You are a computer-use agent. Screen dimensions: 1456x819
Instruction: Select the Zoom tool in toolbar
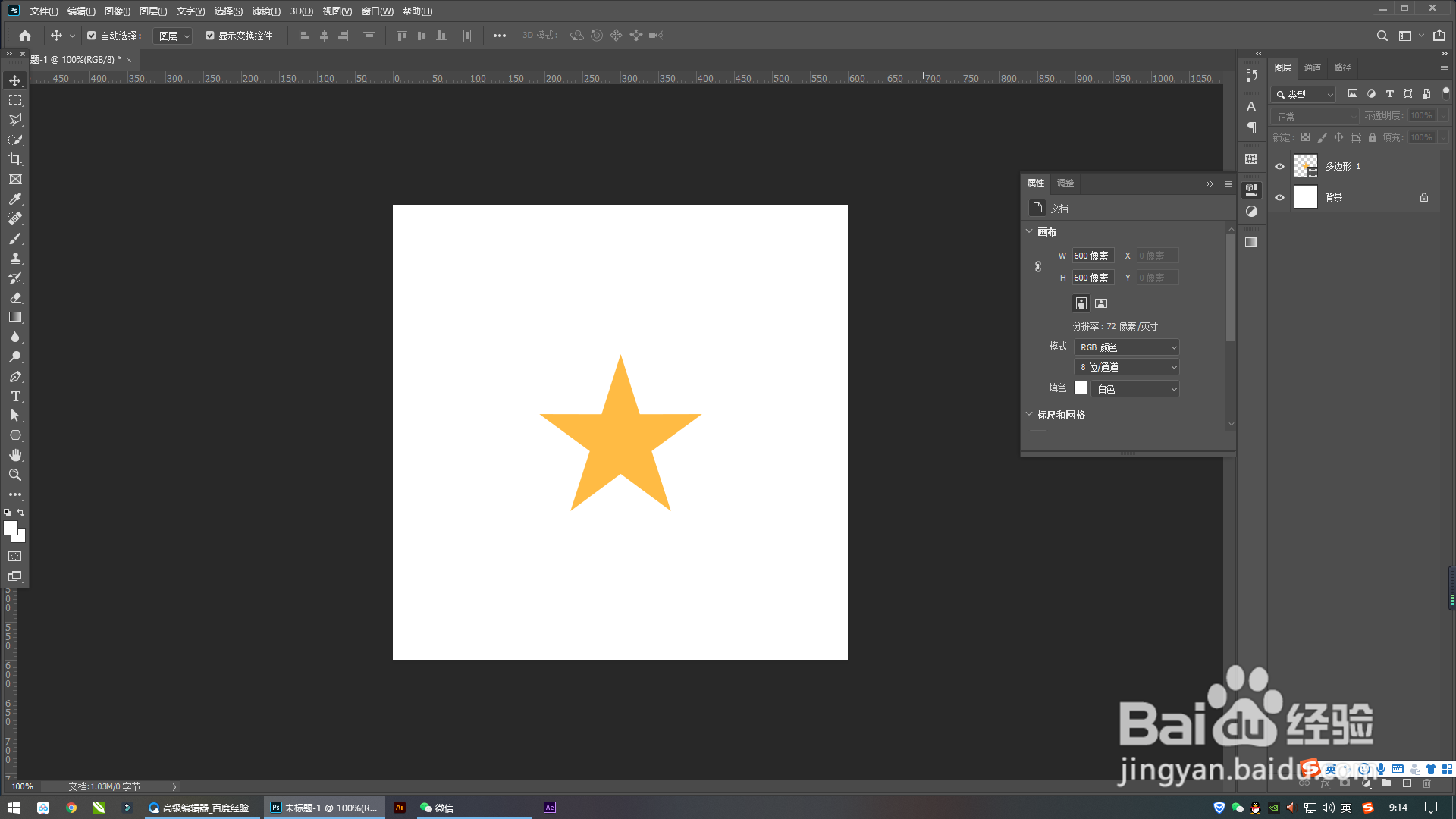click(x=15, y=475)
